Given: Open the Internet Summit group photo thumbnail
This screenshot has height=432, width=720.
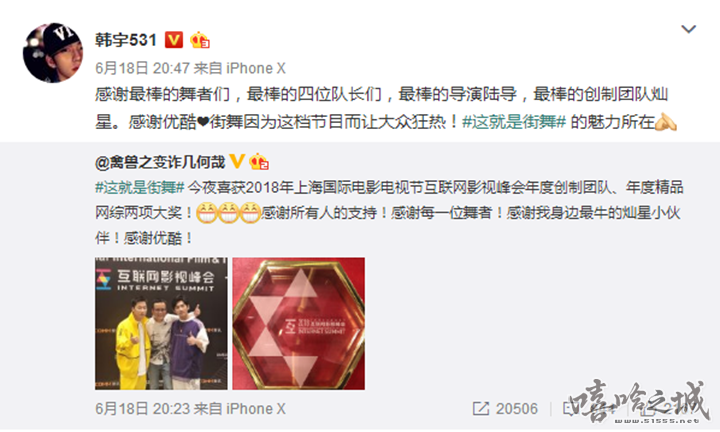Looking at the screenshot, I should click(161, 324).
